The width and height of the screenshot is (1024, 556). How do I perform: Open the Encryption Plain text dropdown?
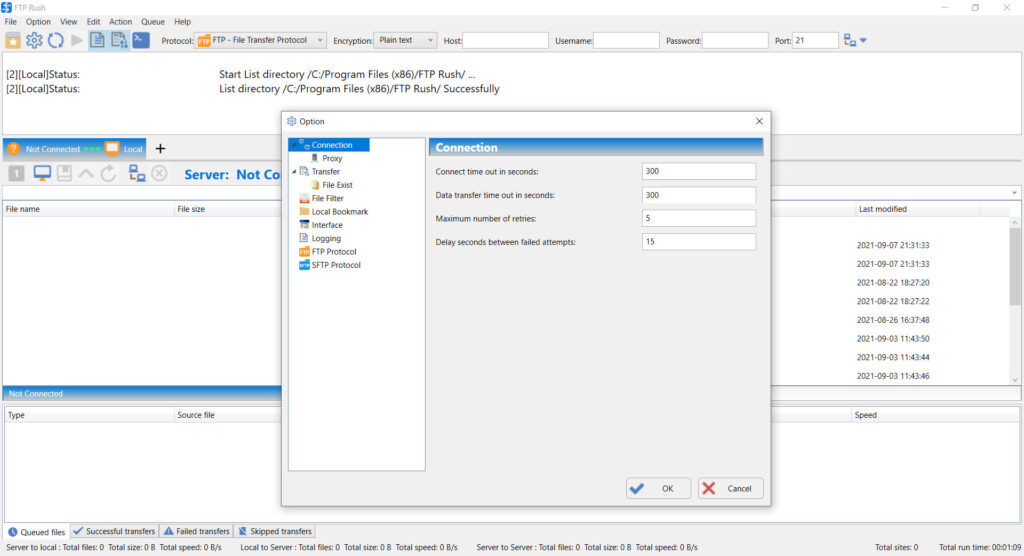click(x=405, y=41)
